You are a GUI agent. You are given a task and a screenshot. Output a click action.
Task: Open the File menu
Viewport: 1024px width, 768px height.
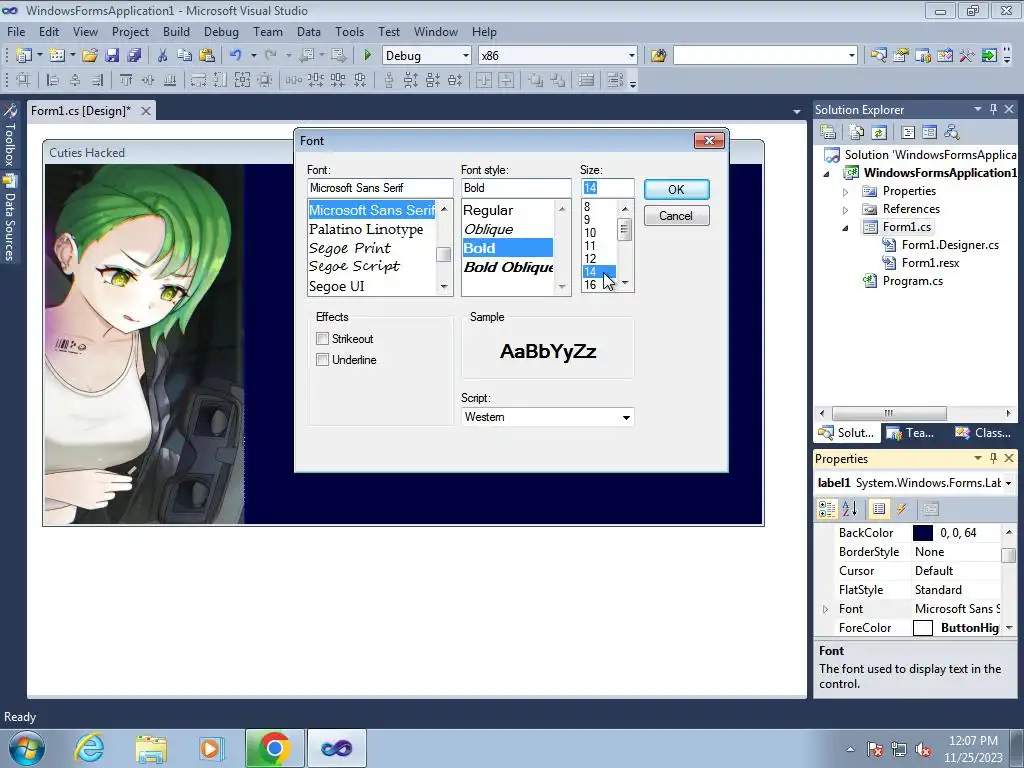(x=16, y=31)
